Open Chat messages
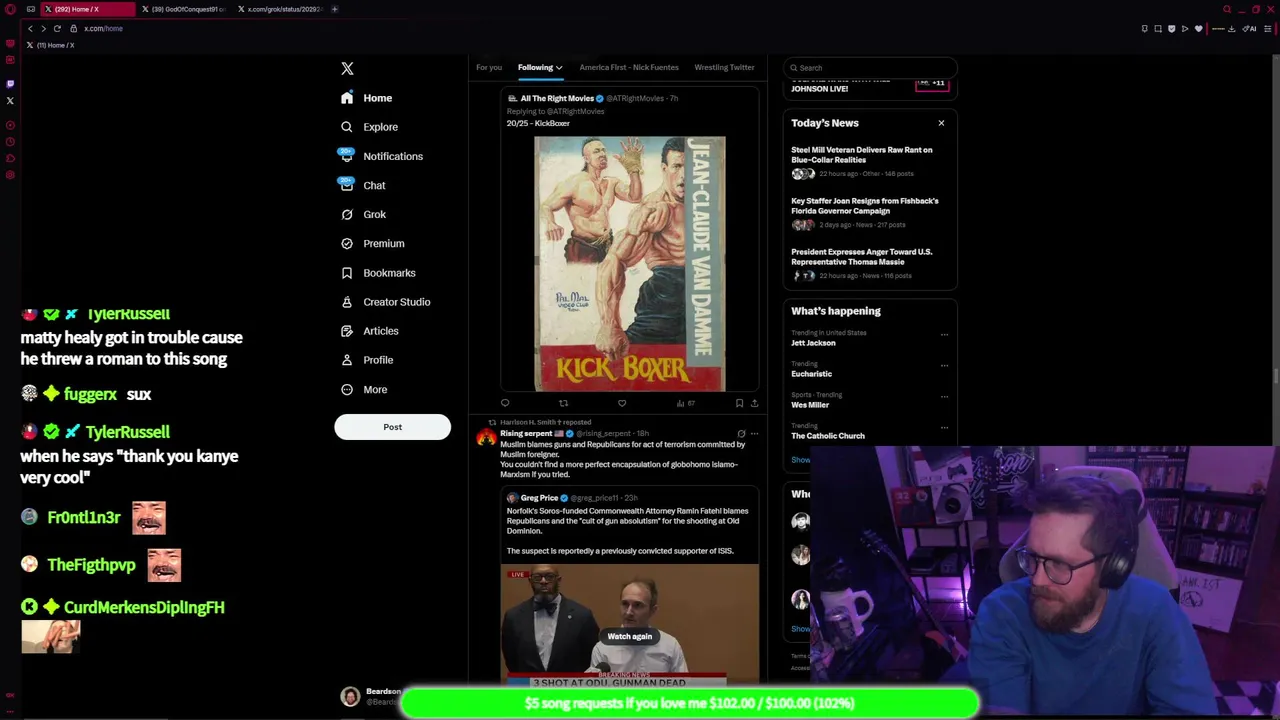The image size is (1280, 720). [362, 185]
